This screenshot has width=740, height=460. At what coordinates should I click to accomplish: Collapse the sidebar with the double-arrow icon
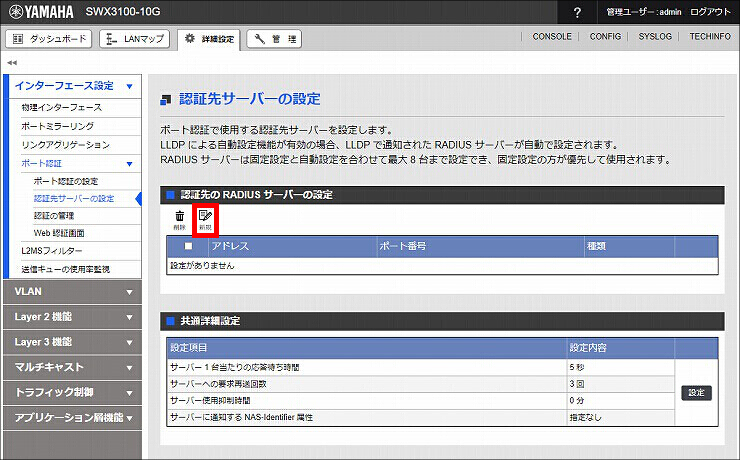[12, 62]
